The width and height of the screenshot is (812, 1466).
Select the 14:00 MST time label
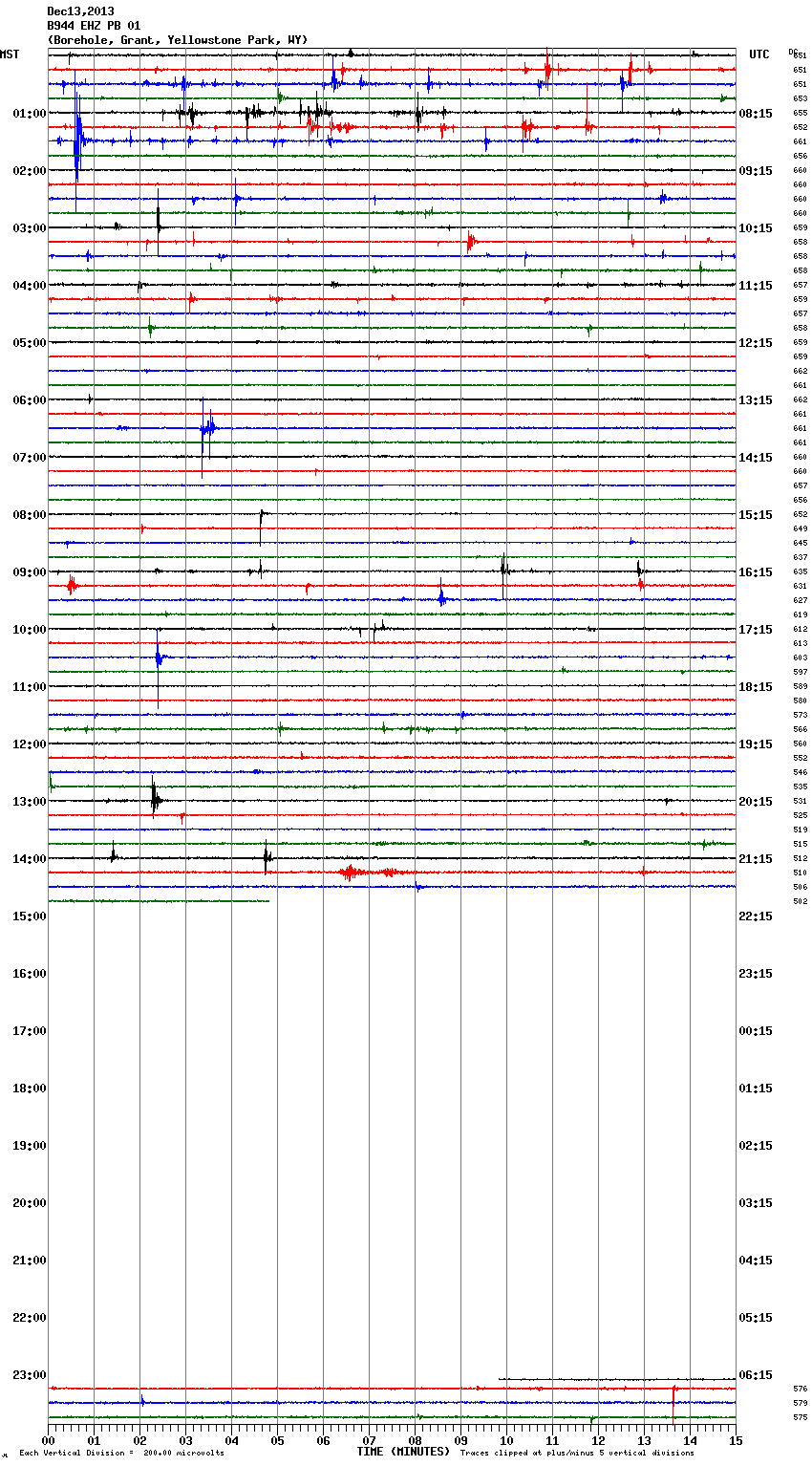coord(29,859)
